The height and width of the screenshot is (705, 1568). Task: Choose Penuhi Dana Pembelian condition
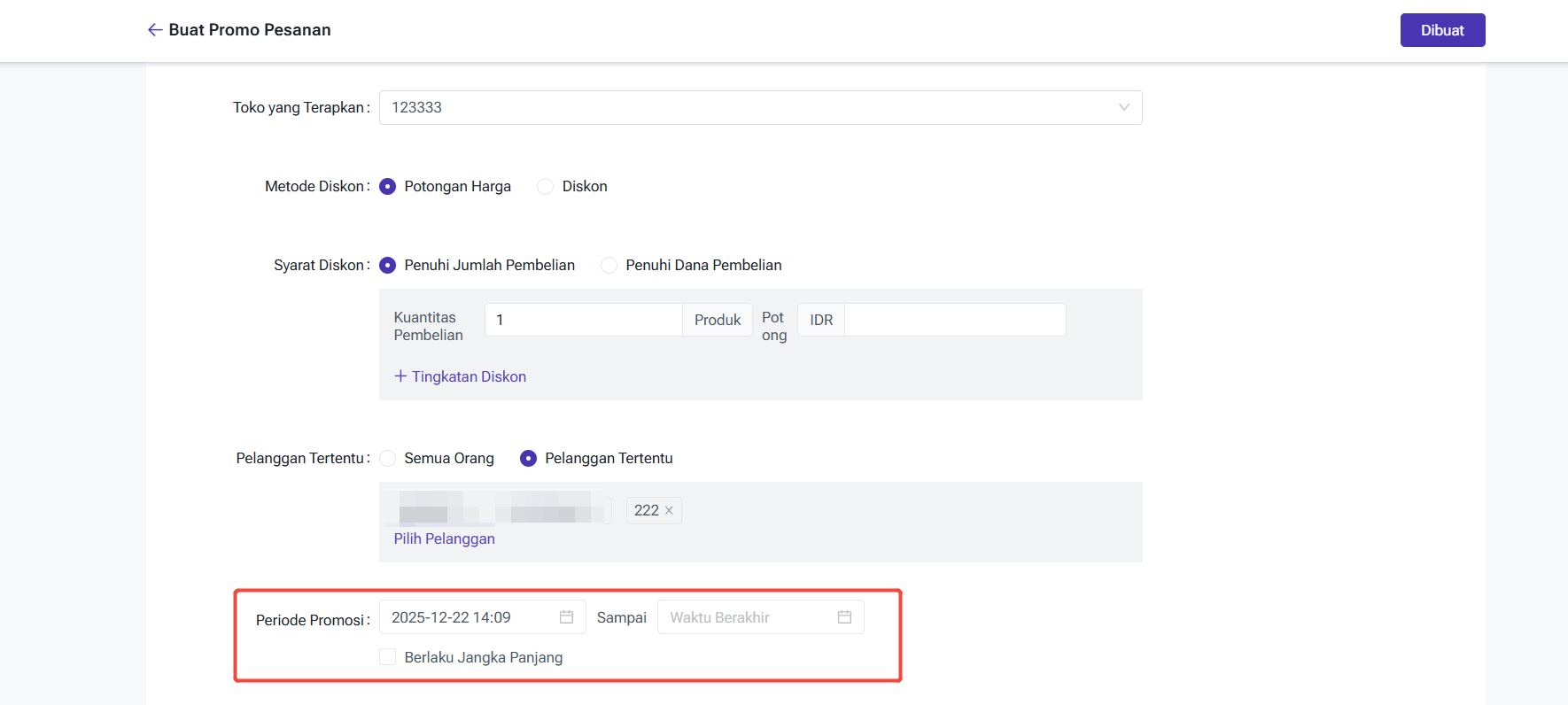609,266
